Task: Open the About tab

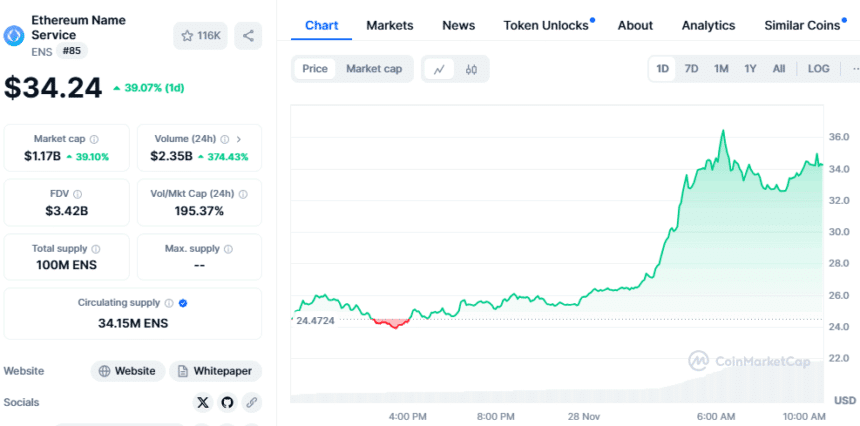Action: [x=635, y=25]
